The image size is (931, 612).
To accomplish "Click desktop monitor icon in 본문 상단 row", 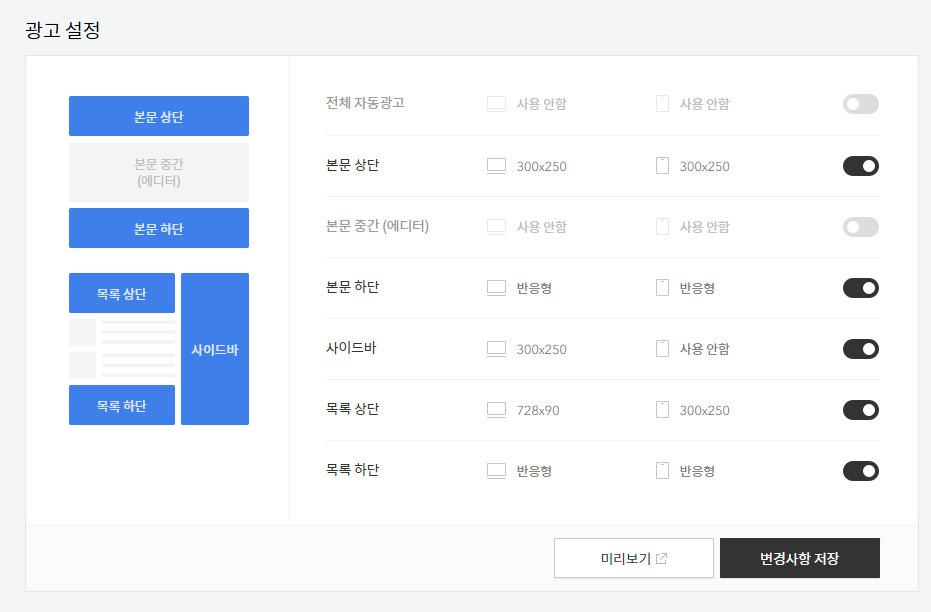I will tap(496, 166).
